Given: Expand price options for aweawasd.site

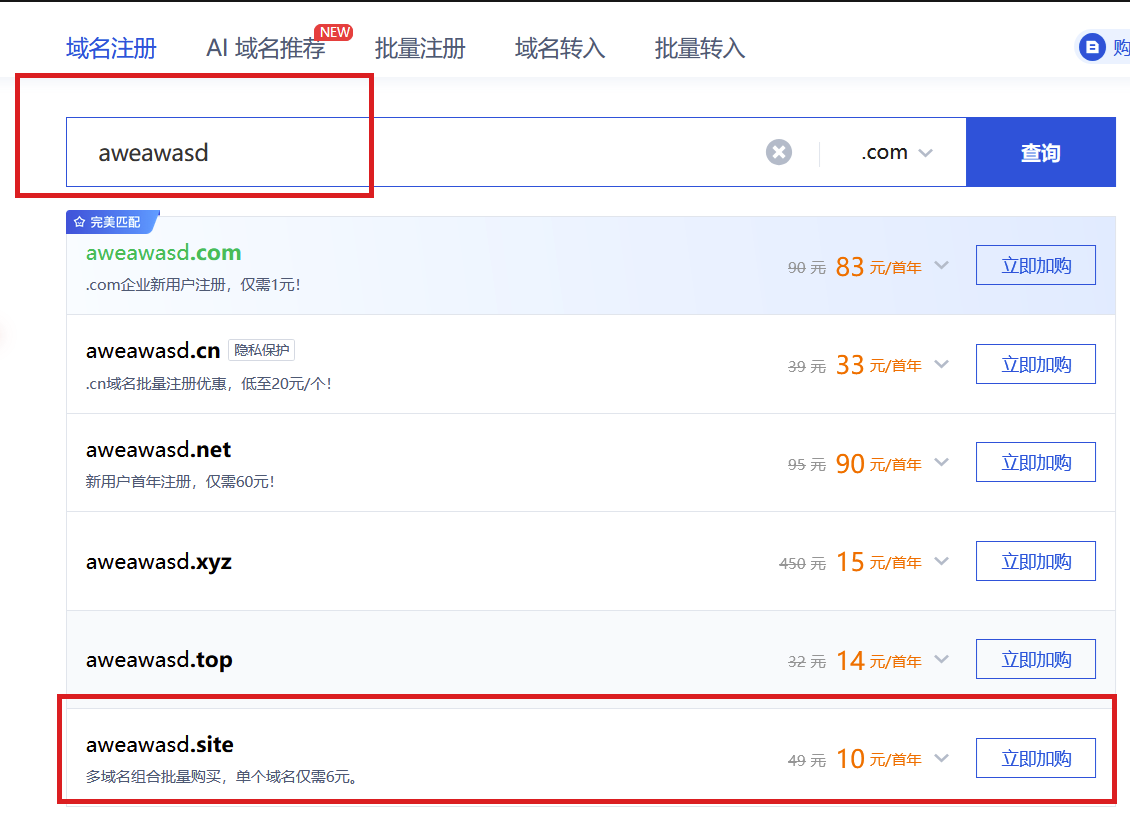Looking at the screenshot, I should click(x=941, y=757).
